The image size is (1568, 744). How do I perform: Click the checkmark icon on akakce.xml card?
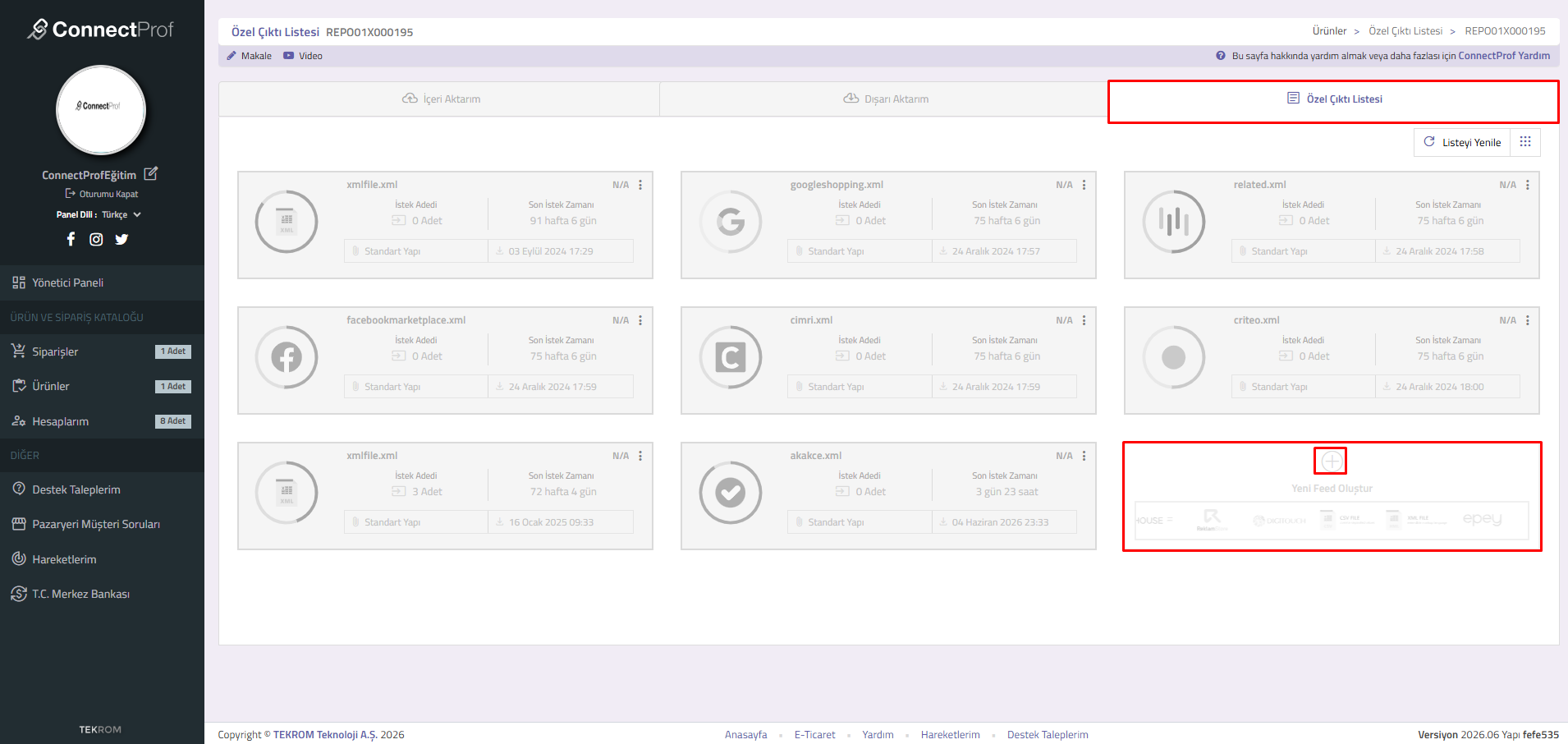[x=731, y=493]
